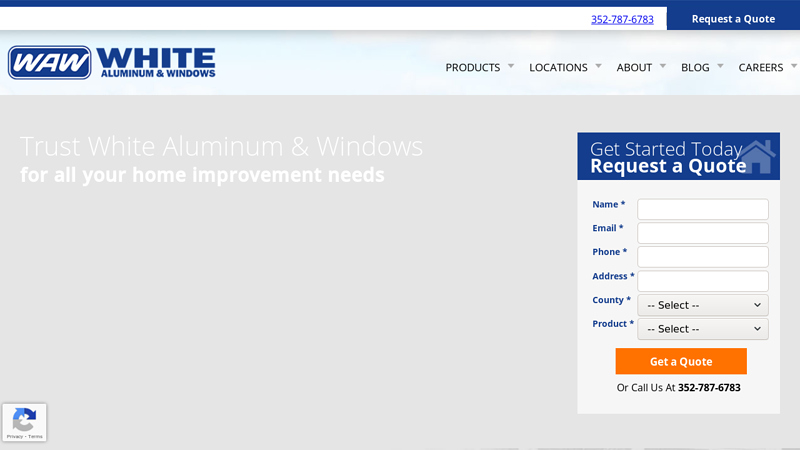Screen dimensions: 800x450
Task: Expand the Careers menu arrow
Action: pyautogui.click(x=794, y=66)
